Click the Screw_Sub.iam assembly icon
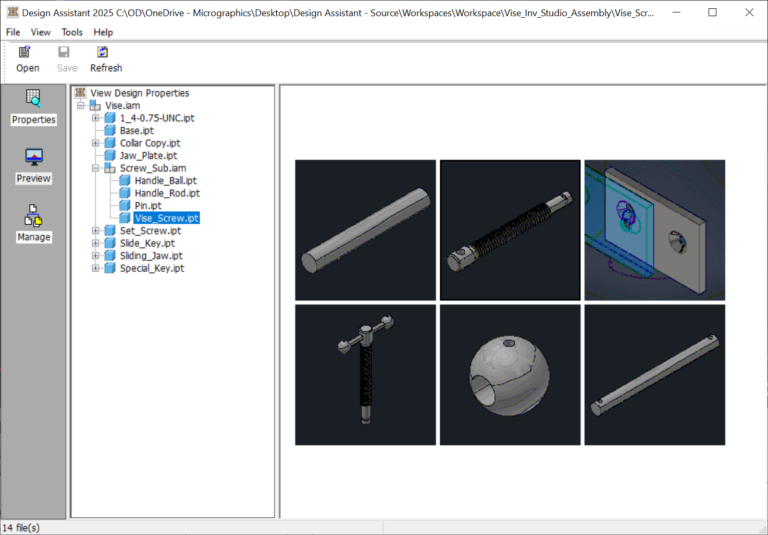This screenshot has height=535, width=768. pyautogui.click(x=110, y=168)
